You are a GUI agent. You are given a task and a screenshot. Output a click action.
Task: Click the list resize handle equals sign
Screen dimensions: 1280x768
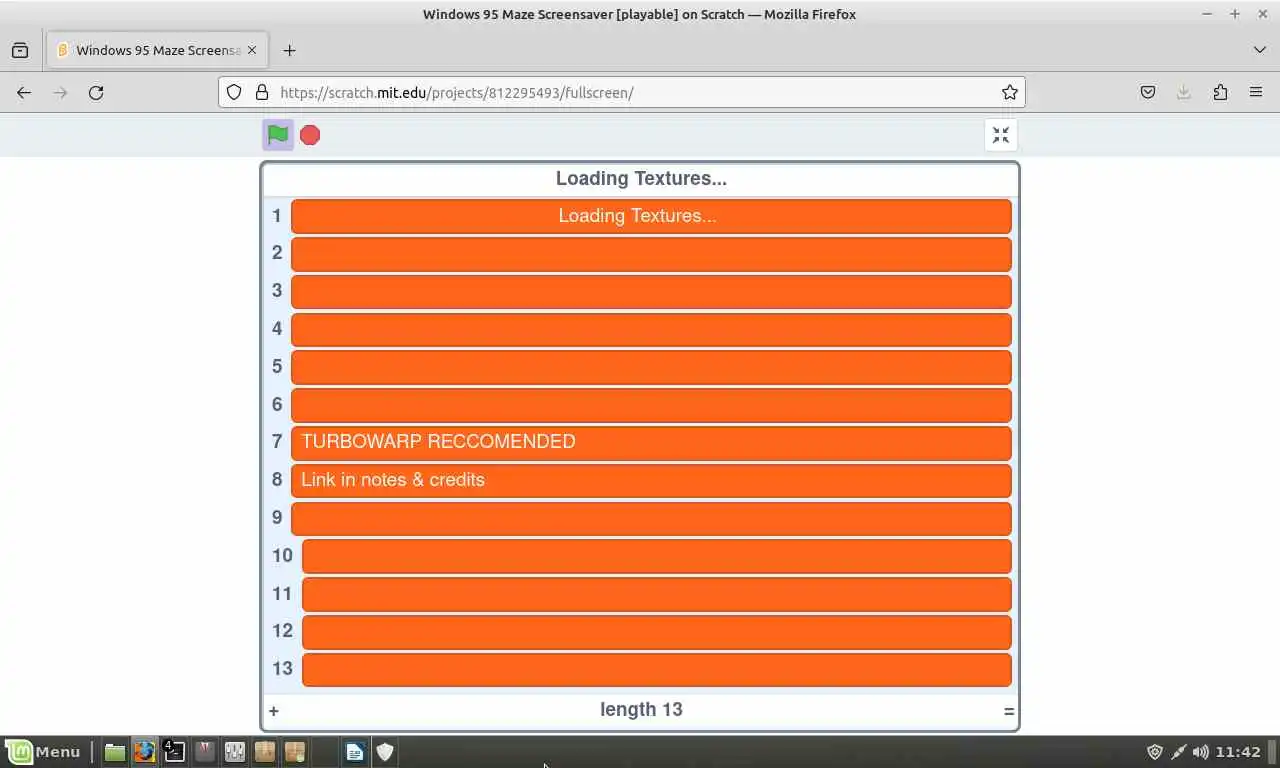click(x=1008, y=711)
